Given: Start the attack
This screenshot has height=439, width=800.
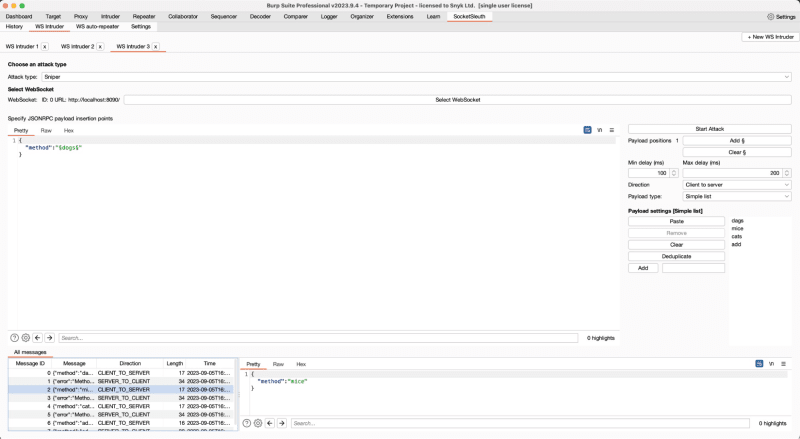Looking at the screenshot, I should point(710,129).
